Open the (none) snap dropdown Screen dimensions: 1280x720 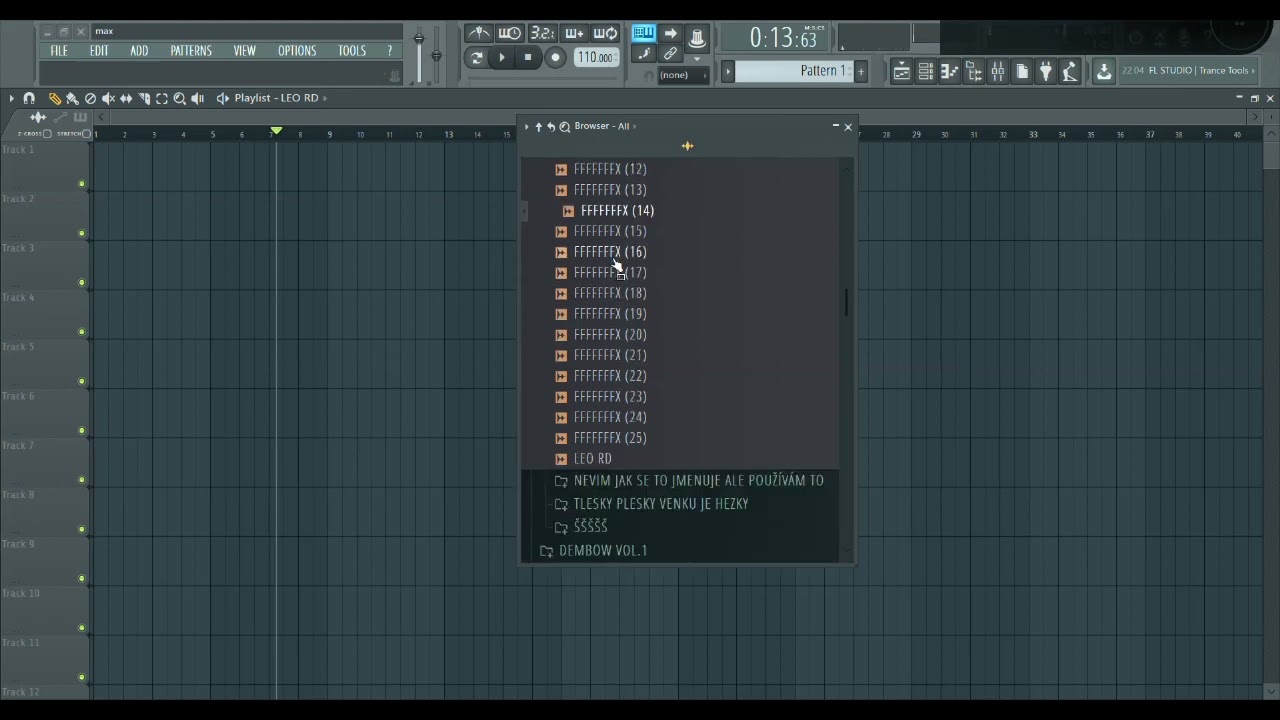coord(682,75)
